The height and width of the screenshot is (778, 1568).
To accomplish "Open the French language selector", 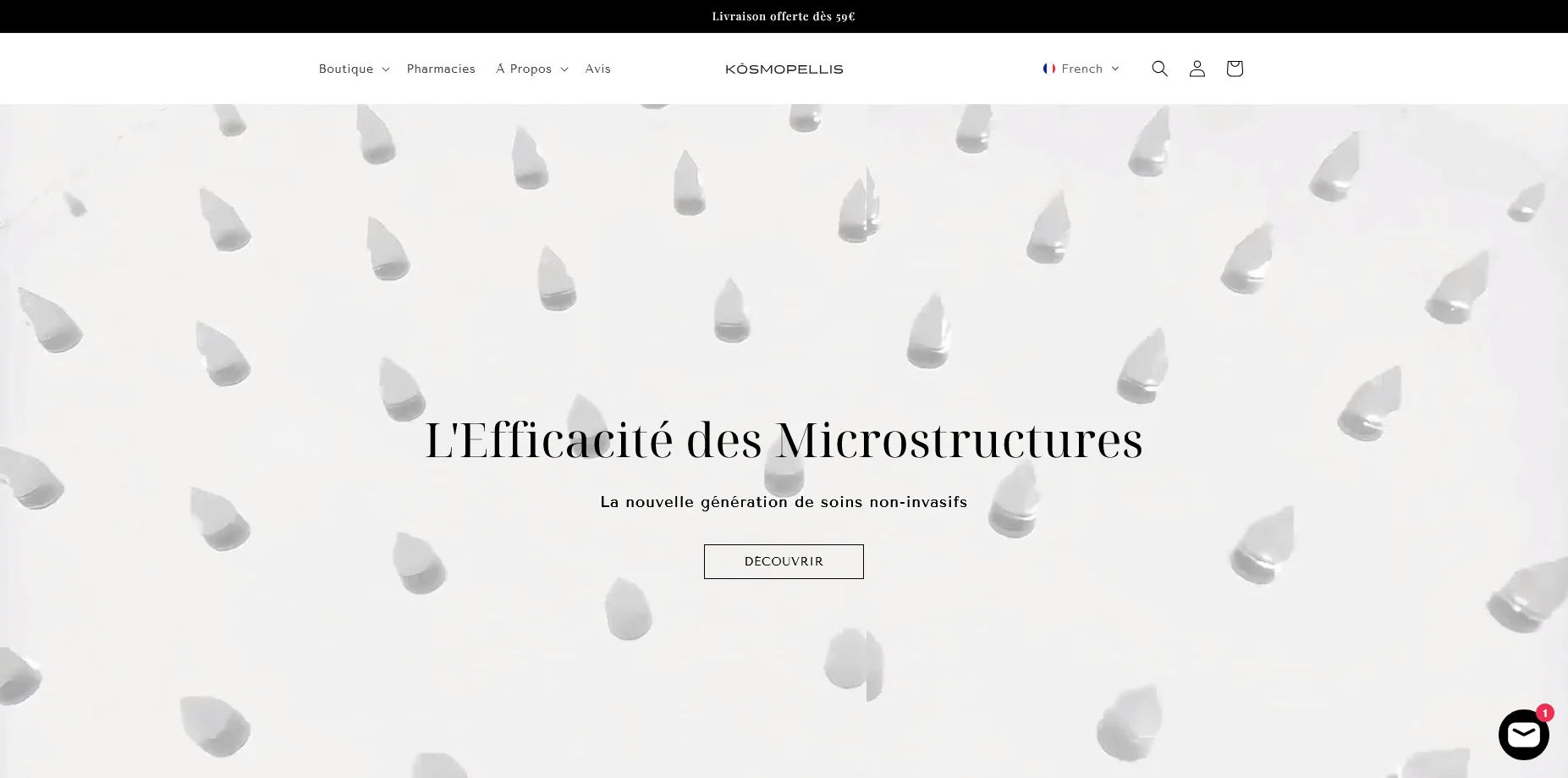I will (1081, 69).
